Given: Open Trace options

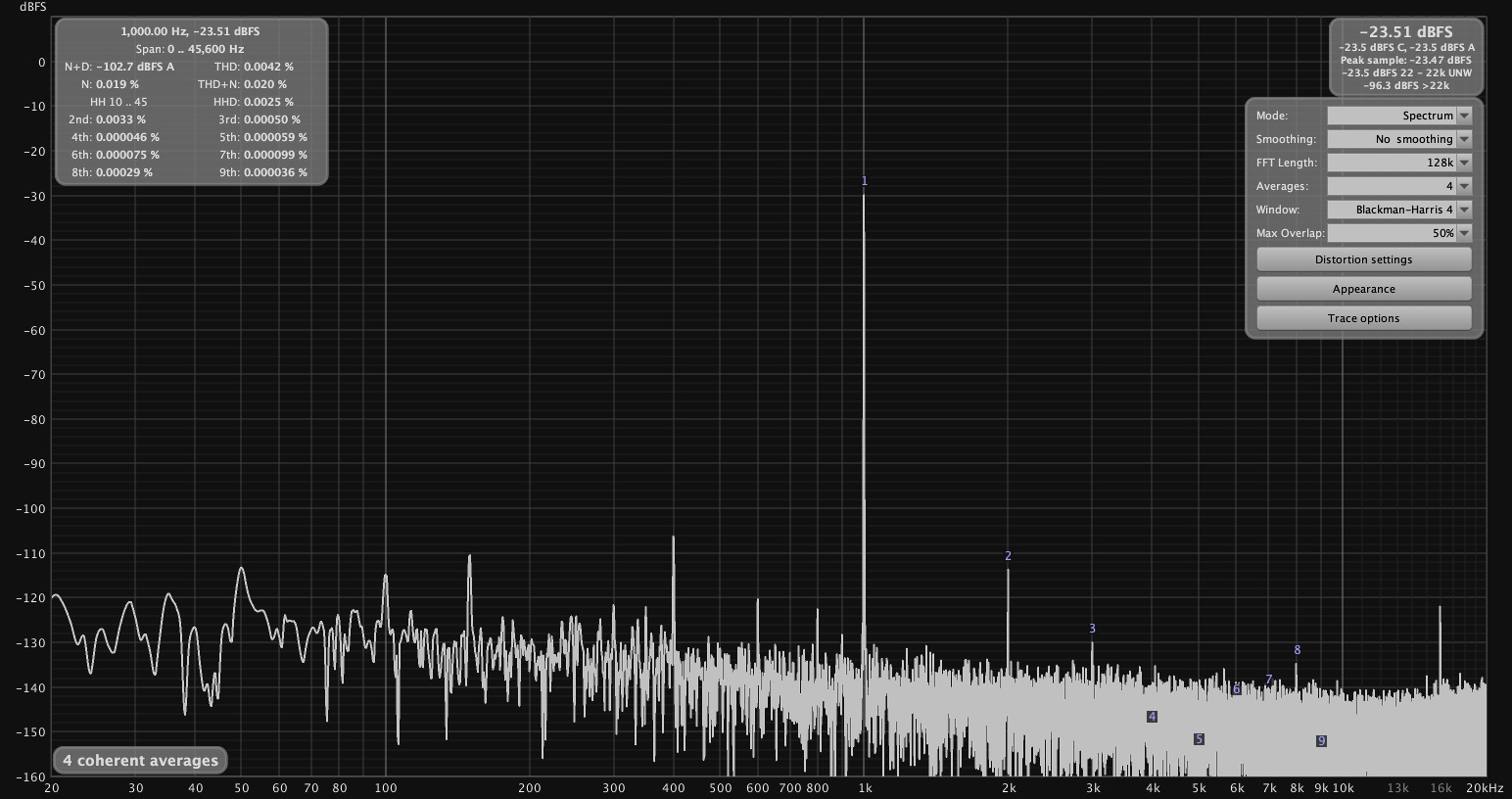Looking at the screenshot, I should (x=1363, y=318).
